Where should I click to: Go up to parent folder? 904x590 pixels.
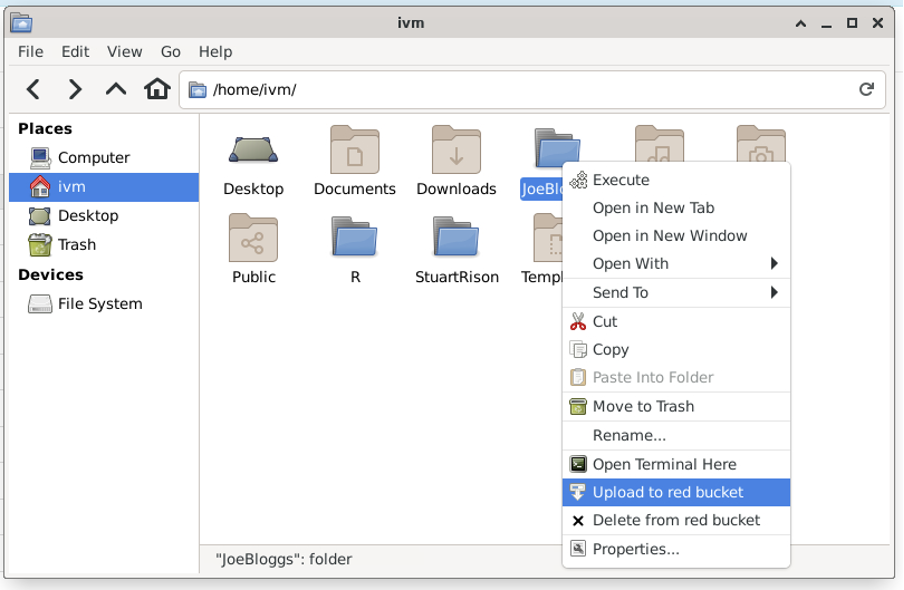click(x=116, y=90)
